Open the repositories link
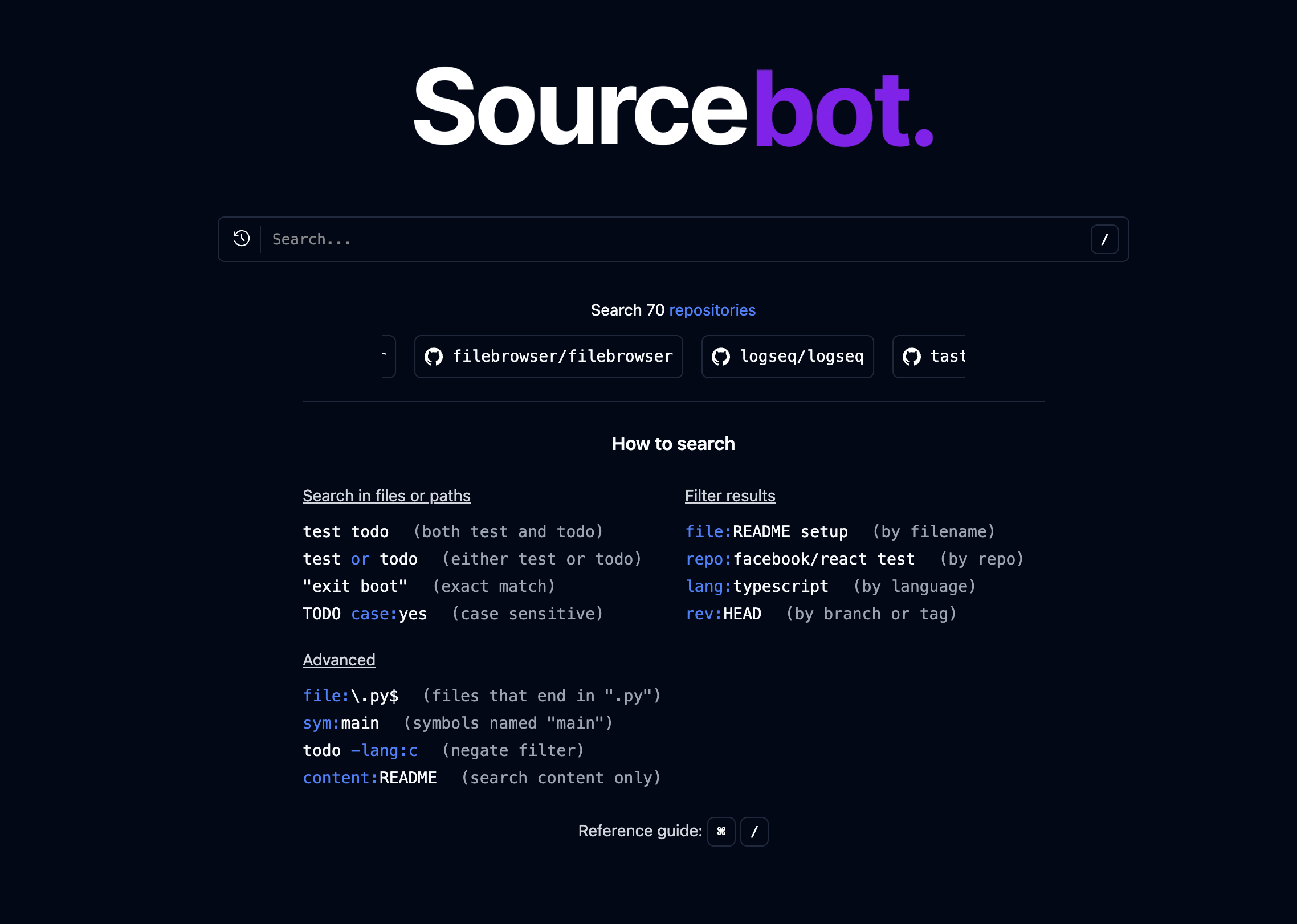Screen dimensions: 1297x924 (712, 310)
